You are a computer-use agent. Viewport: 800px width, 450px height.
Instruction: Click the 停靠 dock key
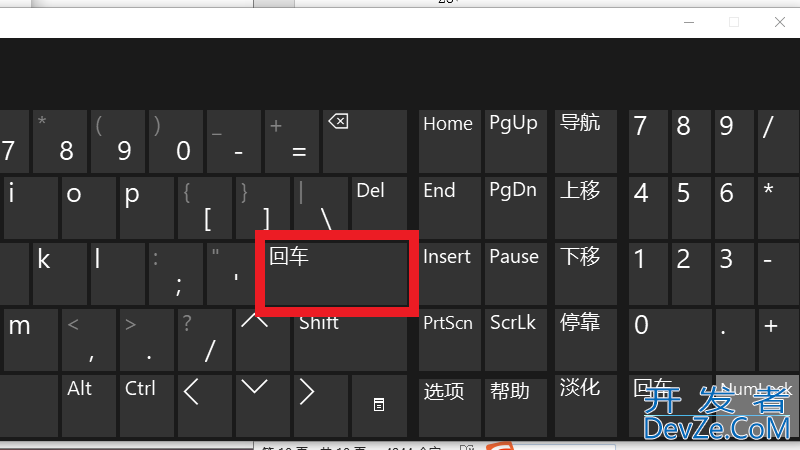coord(586,339)
